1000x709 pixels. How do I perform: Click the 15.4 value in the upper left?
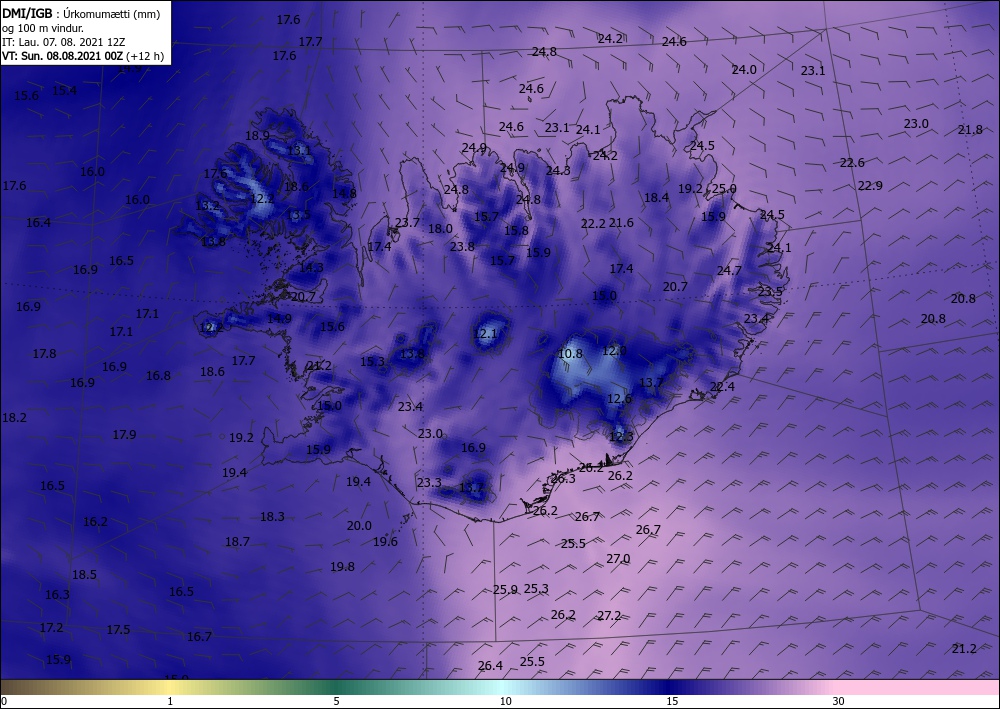point(64,91)
